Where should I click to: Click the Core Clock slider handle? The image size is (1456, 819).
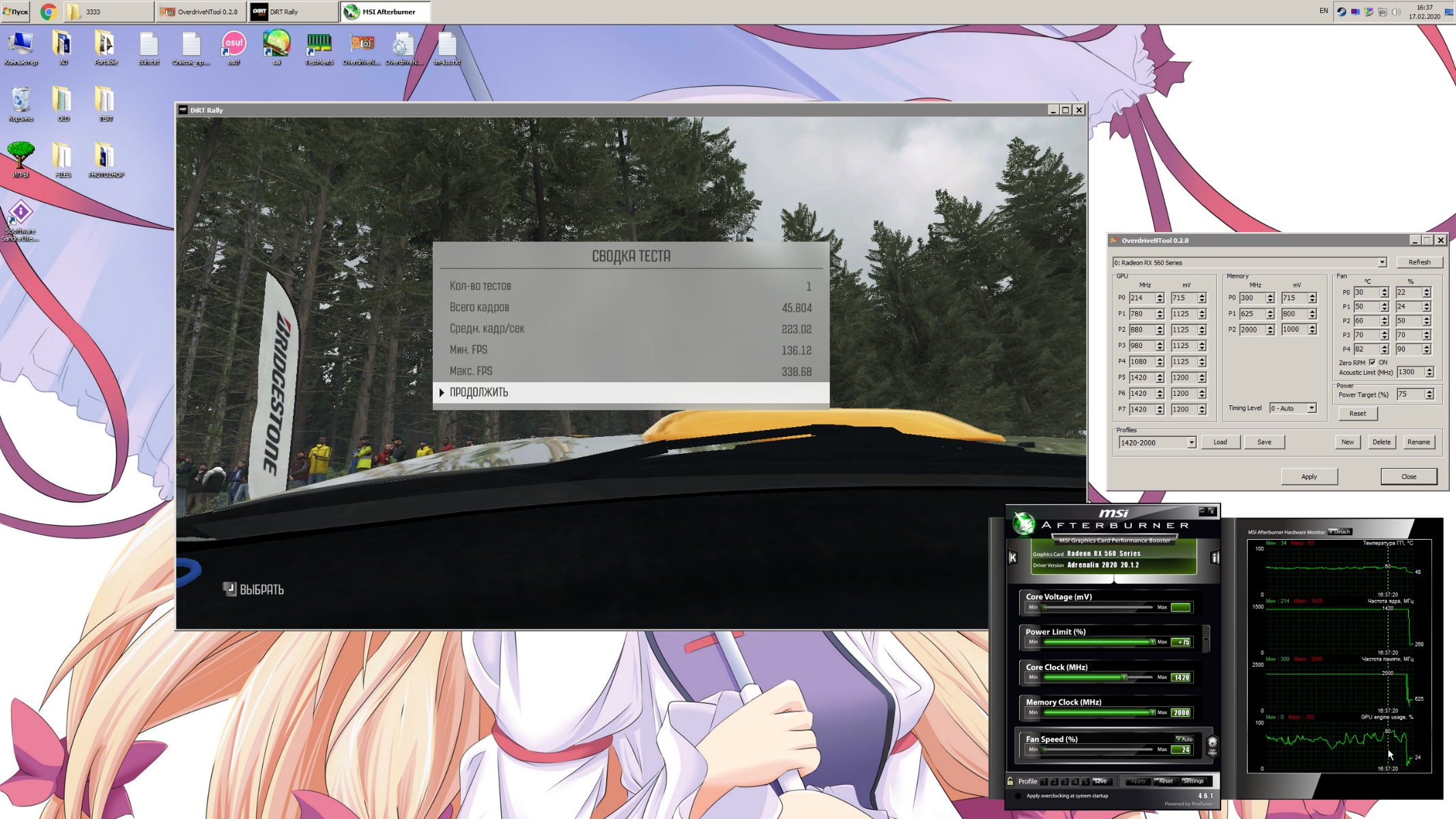point(1124,677)
